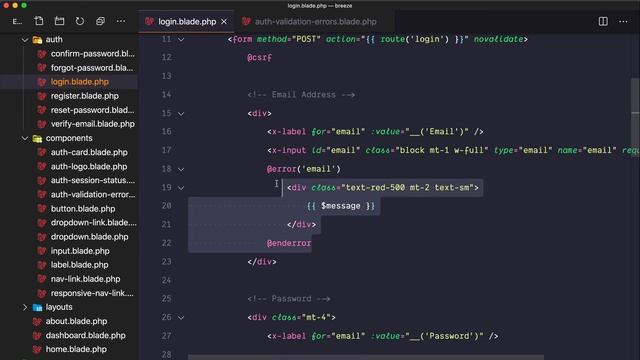Collapse all folders in explorer

point(100,21)
